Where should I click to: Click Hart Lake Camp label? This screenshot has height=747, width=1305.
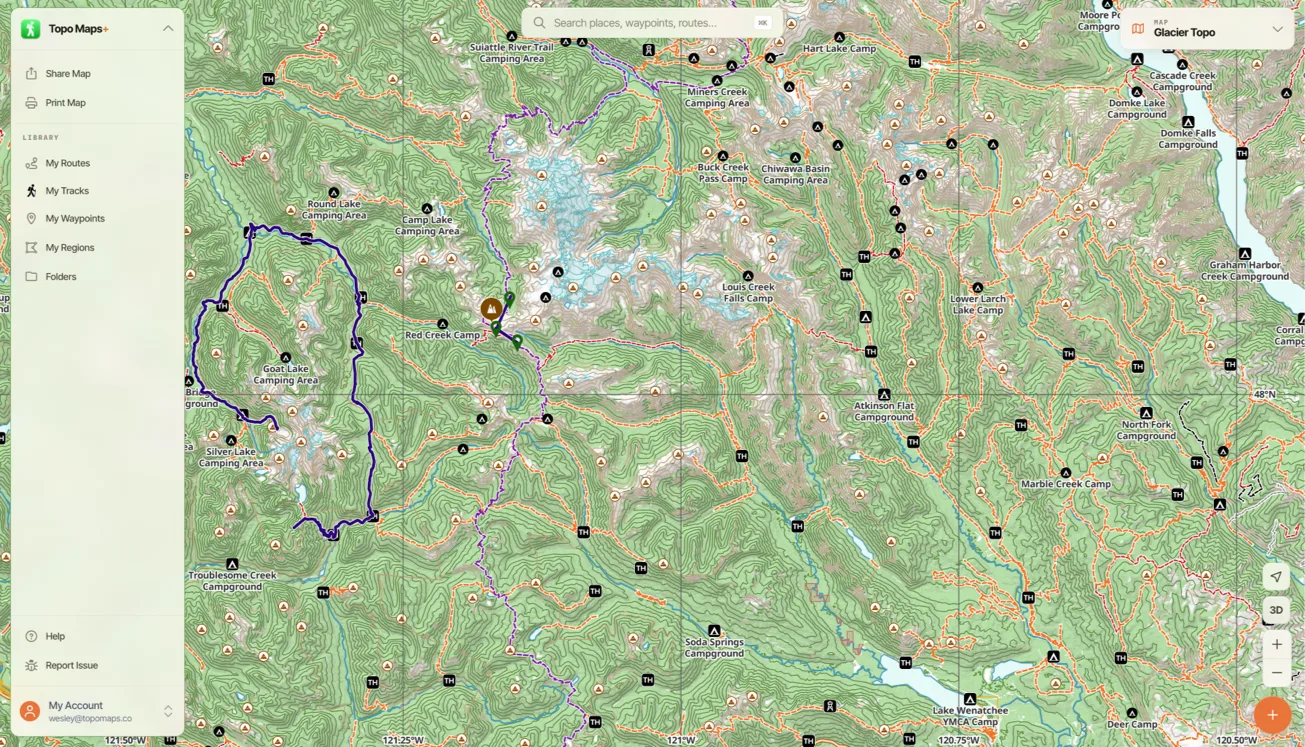pos(839,48)
